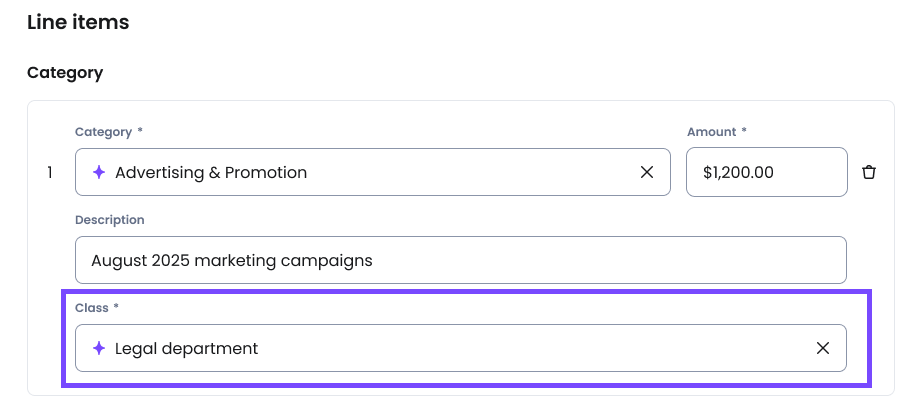This screenshot has height=405, width=911.
Task: Clear the Legal department class selection
Action: 823,348
